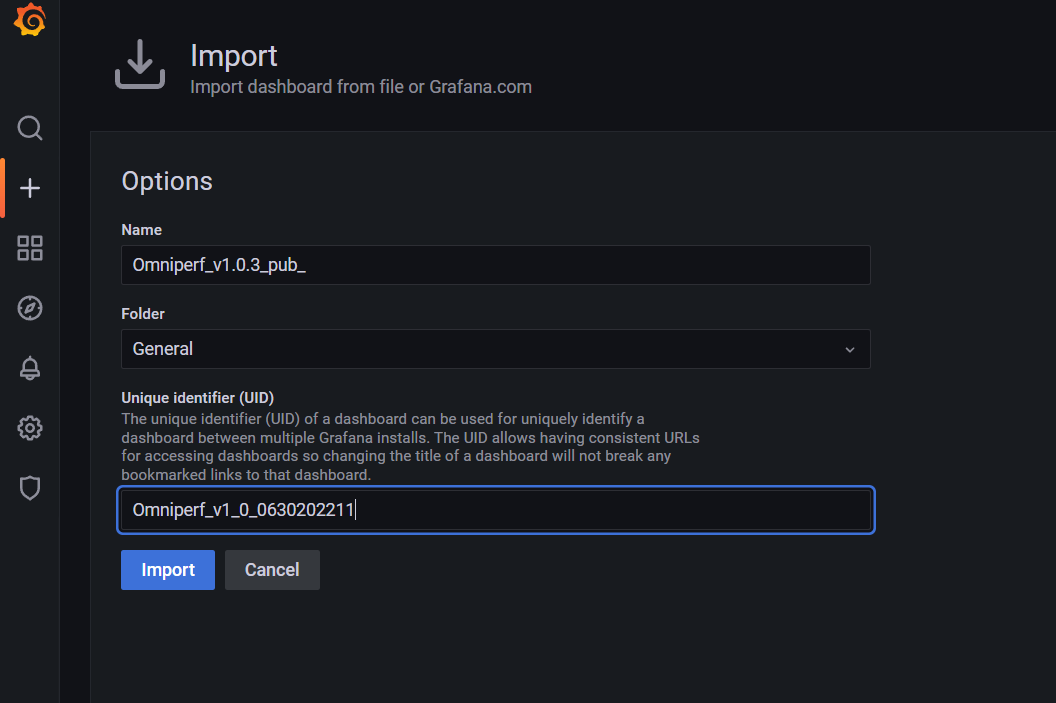Image resolution: width=1056 pixels, height=703 pixels.
Task: Click the Folder field label
Action: point(143,314)
